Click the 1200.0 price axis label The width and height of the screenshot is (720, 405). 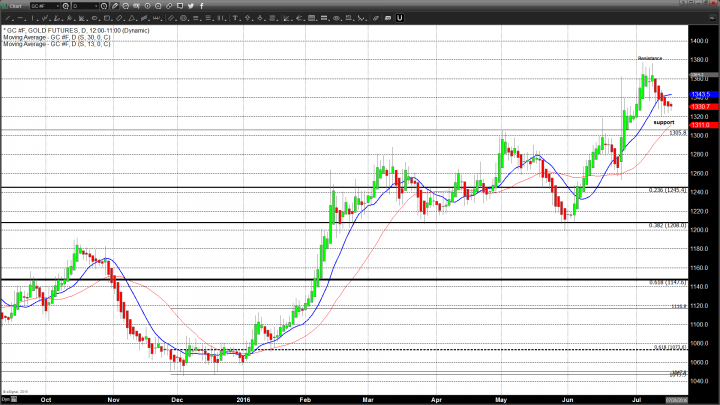pos(699,230)
